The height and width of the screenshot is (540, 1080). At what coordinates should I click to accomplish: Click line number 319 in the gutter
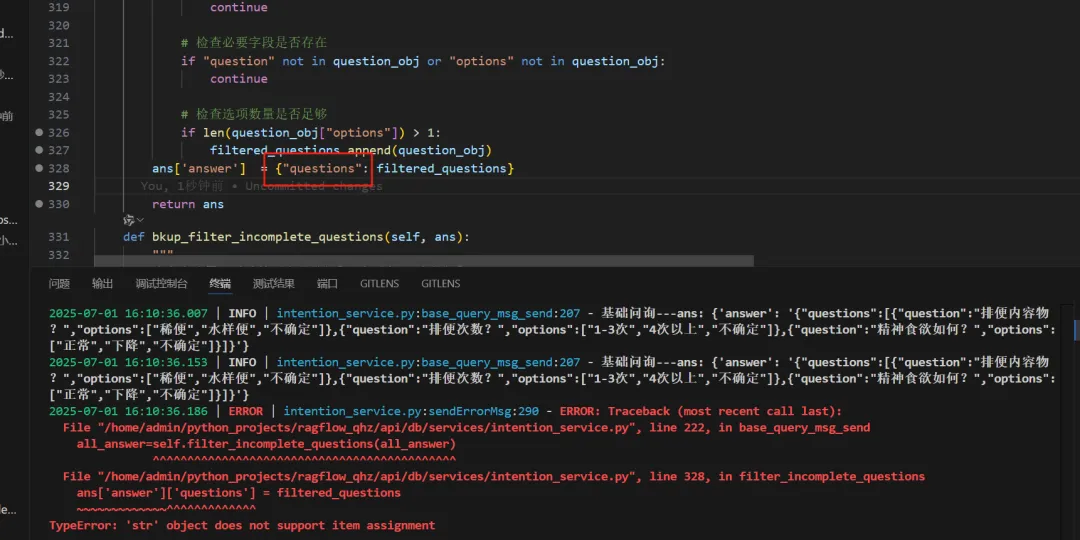point(59,8)
